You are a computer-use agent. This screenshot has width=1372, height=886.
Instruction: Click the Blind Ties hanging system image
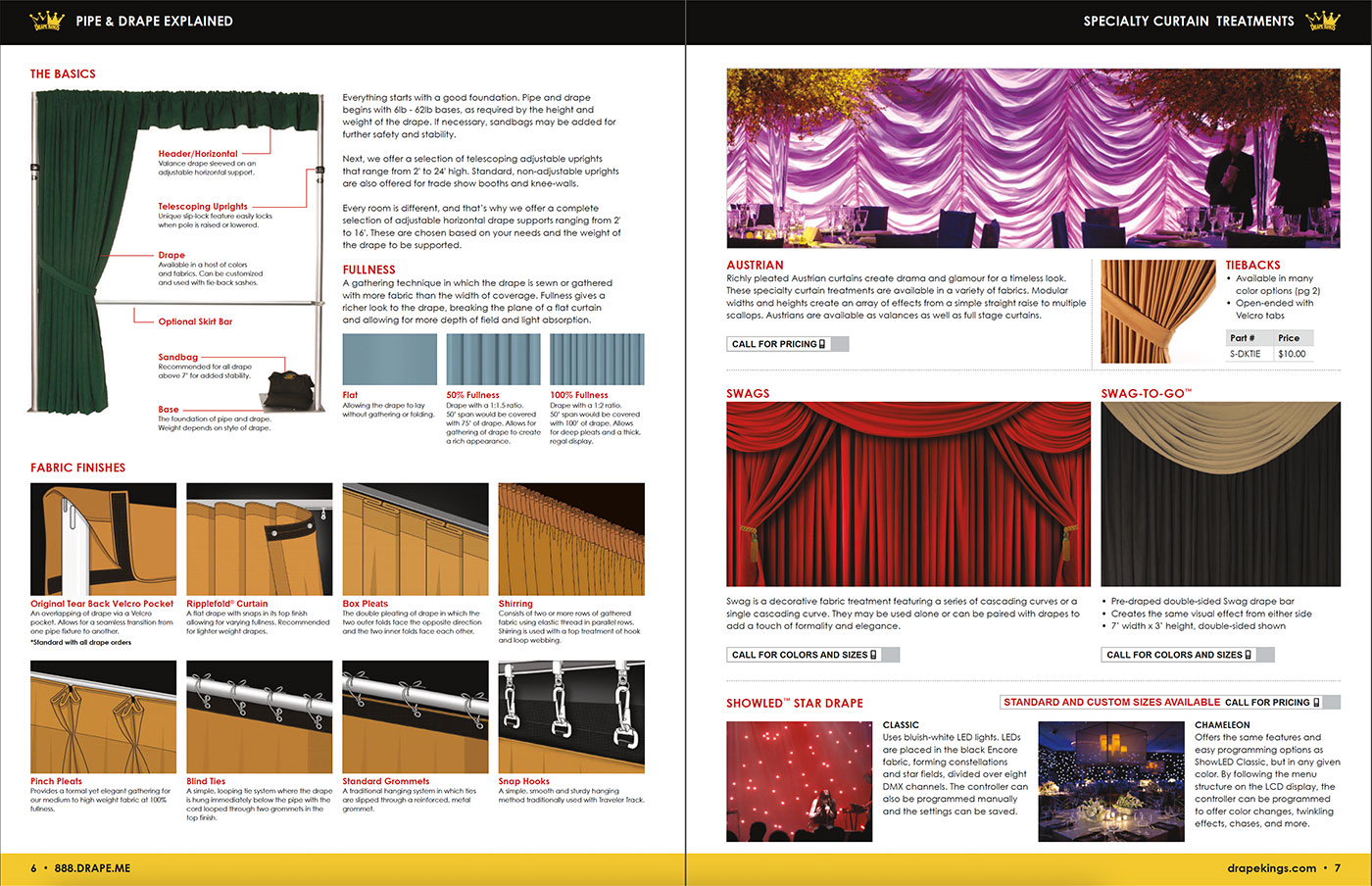coord(259,716)
